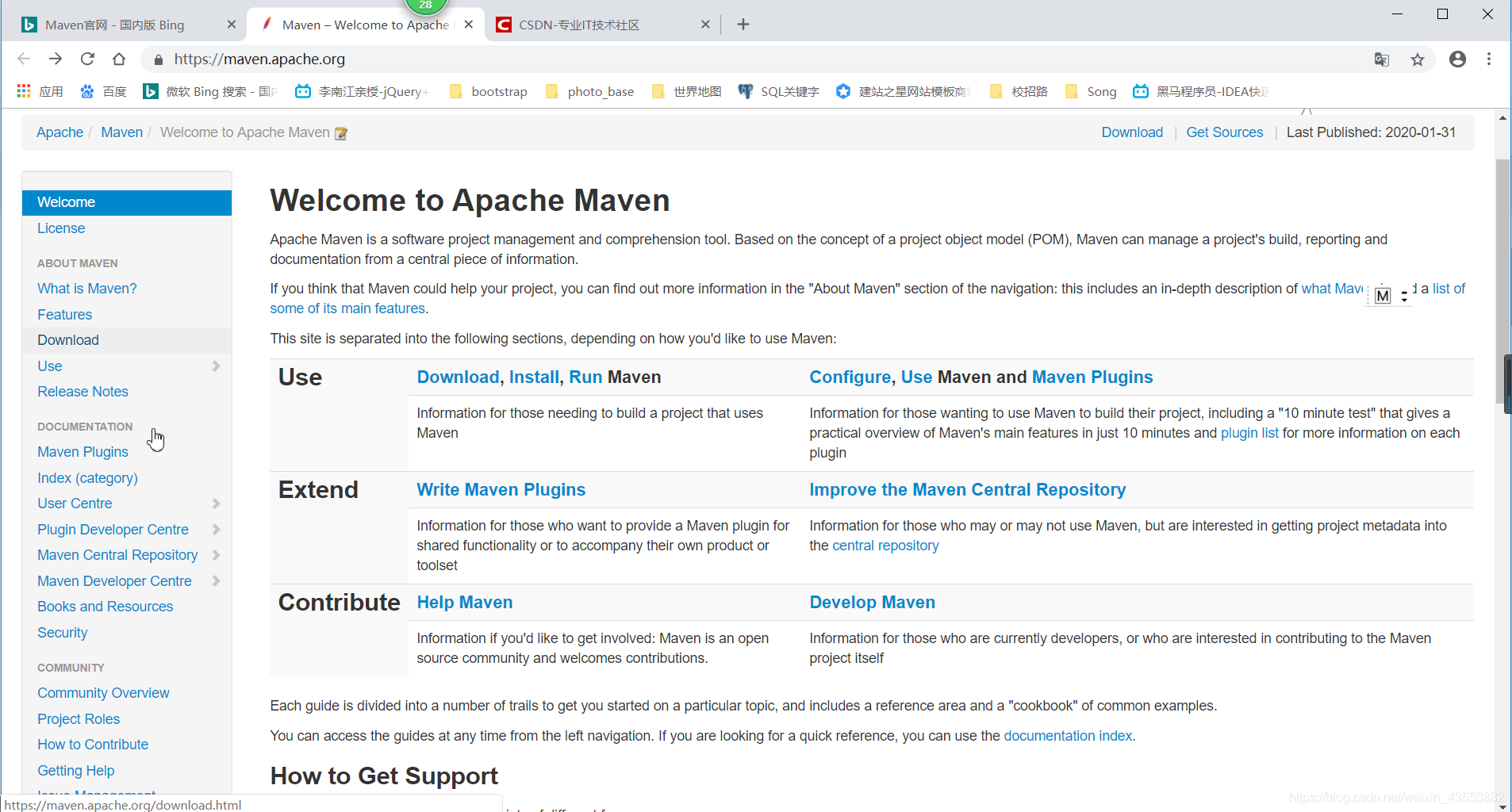Image resolution: width=1512 pixels, height=812 pixels.
Task: Click the scrollbar down arrow
Action: tap(1502, 806)
